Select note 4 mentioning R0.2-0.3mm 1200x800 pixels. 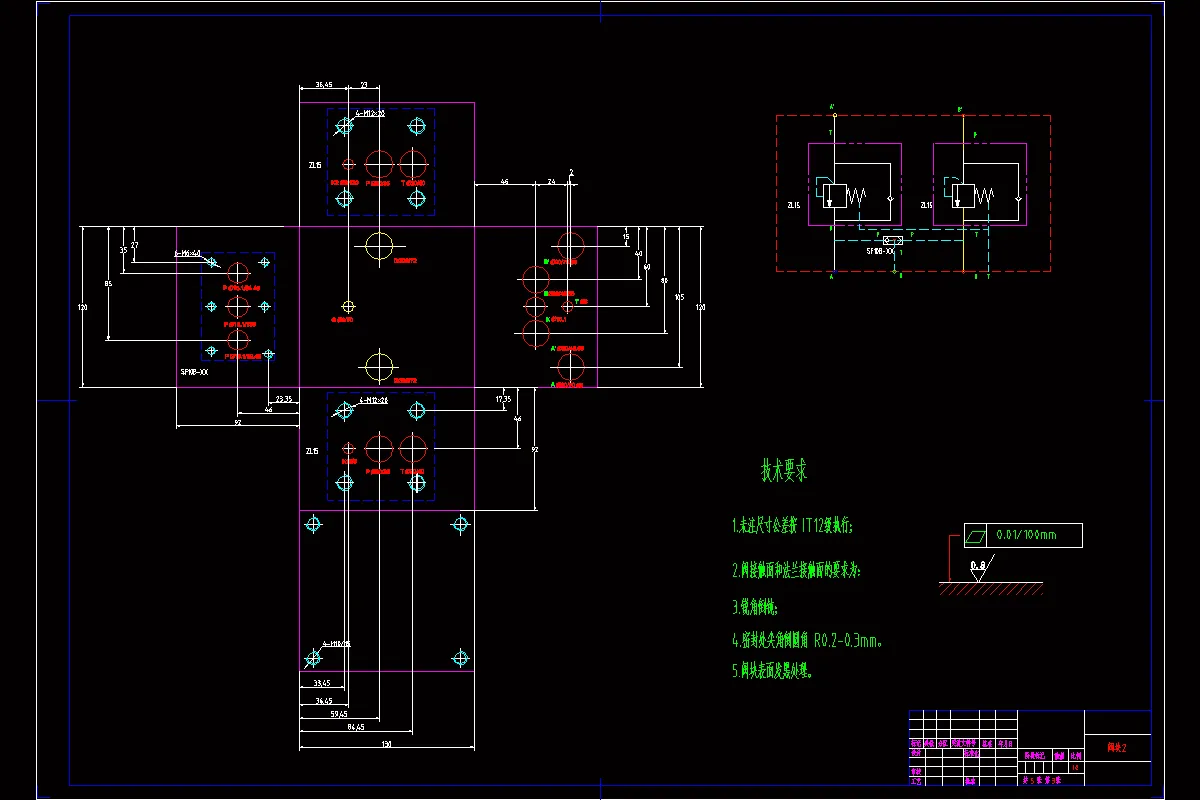807,640
